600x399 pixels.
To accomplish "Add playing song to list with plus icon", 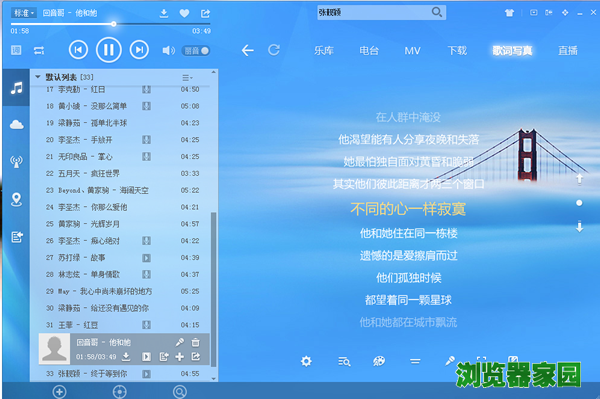I will 179,357.
